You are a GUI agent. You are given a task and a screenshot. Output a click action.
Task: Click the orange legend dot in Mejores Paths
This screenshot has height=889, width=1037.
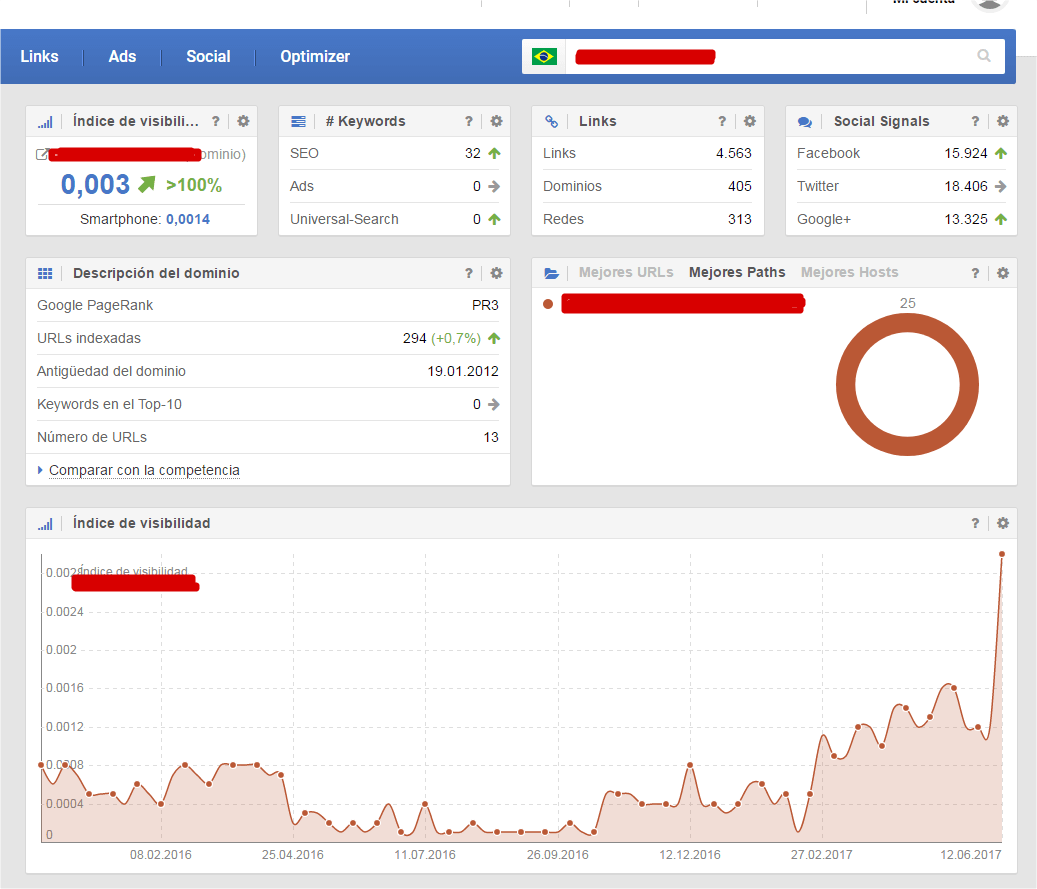point(548,304)
